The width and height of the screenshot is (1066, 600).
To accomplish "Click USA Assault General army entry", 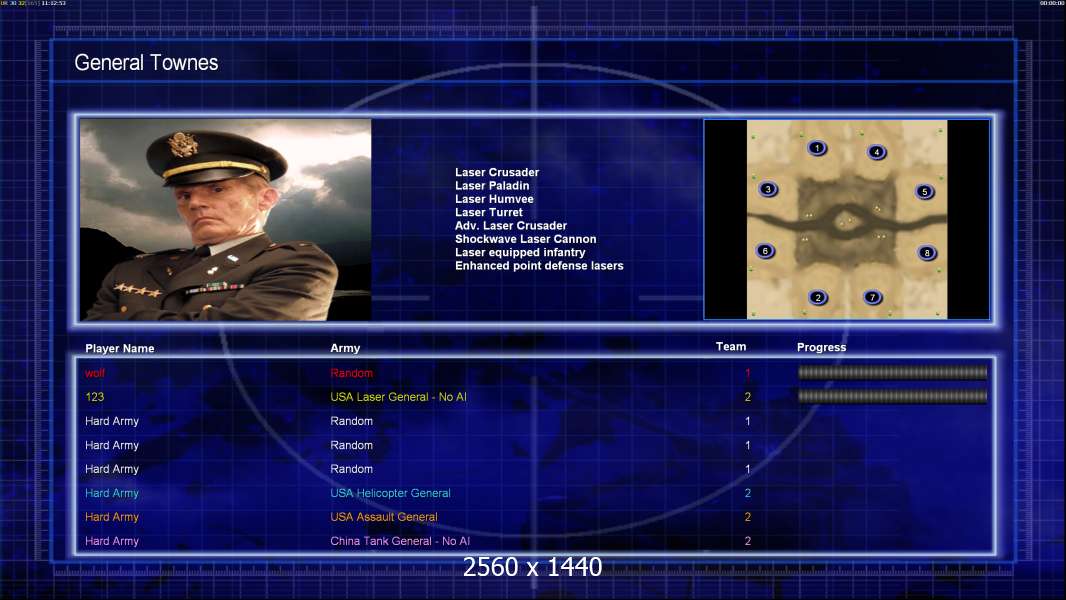I will (x=384, y=517).
